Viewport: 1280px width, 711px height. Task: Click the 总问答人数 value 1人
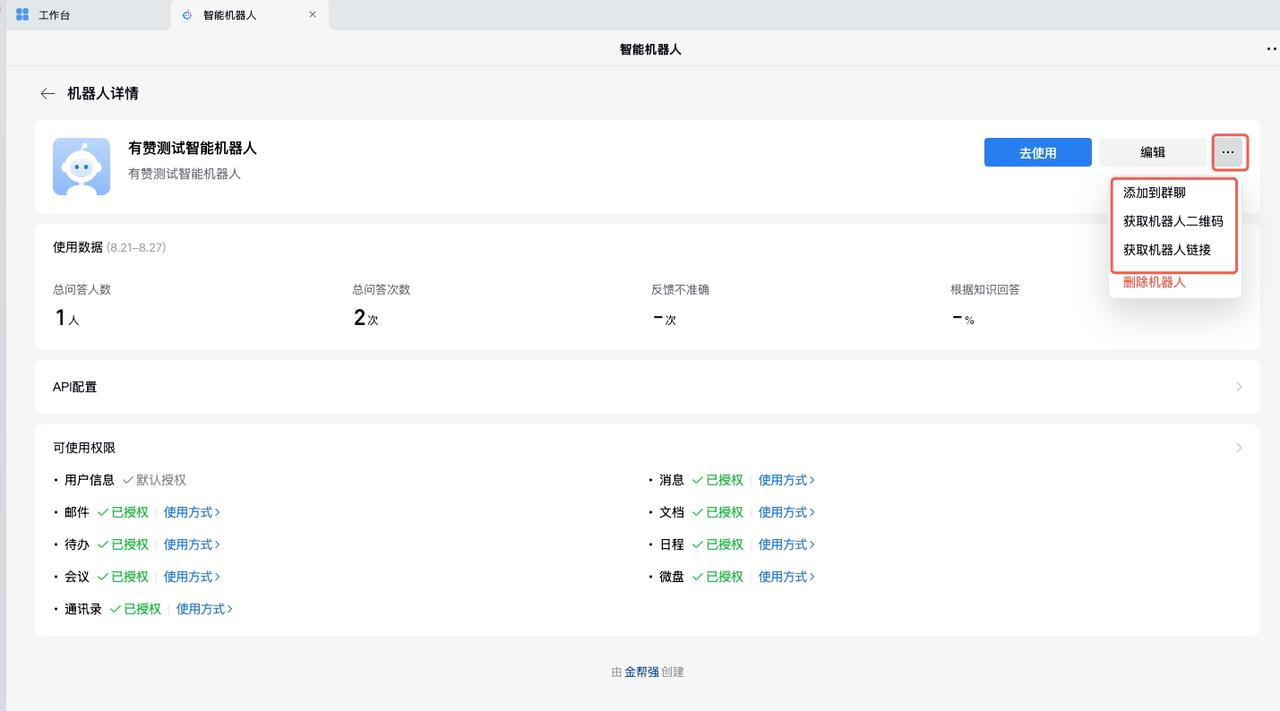point(67,318)
